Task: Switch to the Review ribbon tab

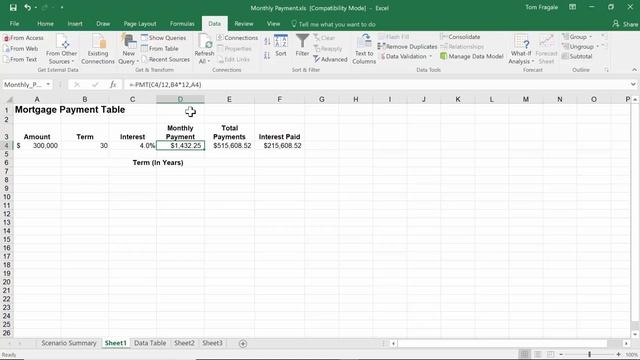Action: click(x=244, y=24)
